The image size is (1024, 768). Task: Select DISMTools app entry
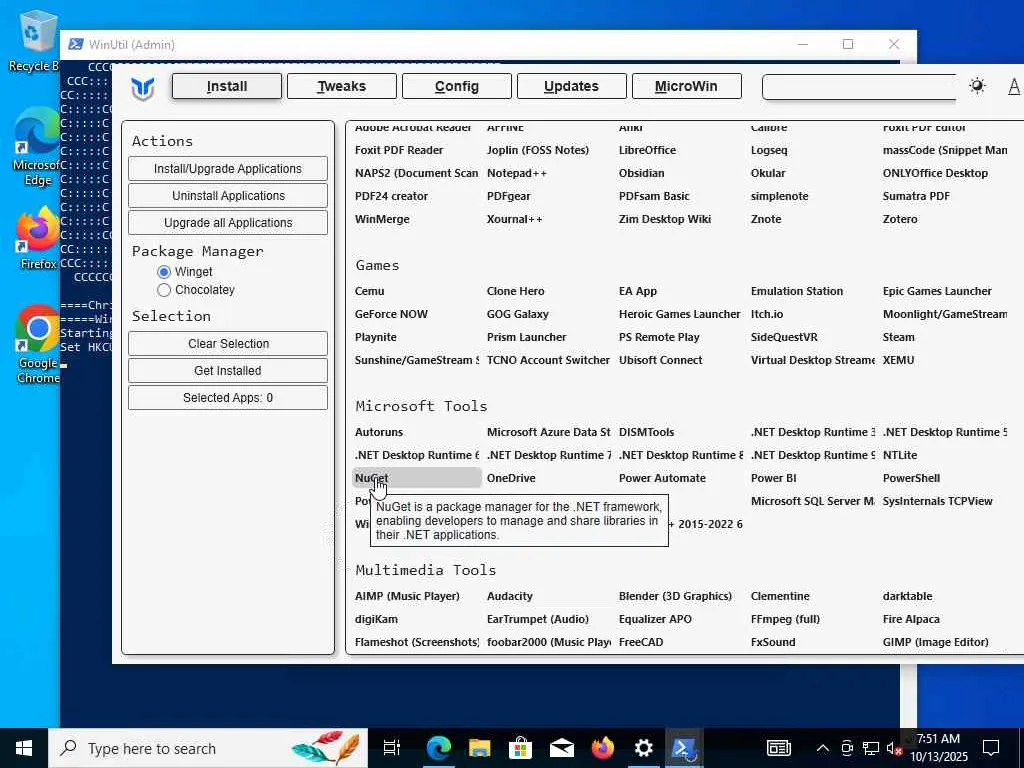(647, 432)
